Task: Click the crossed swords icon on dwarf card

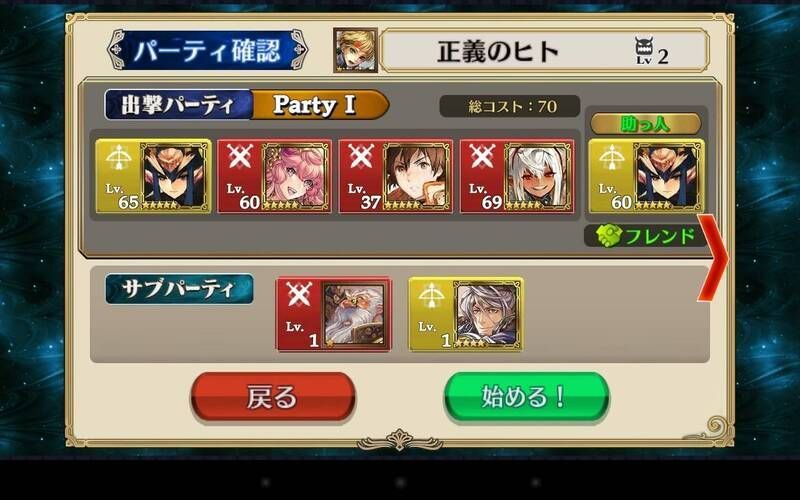Action: [x=298, y=294]
